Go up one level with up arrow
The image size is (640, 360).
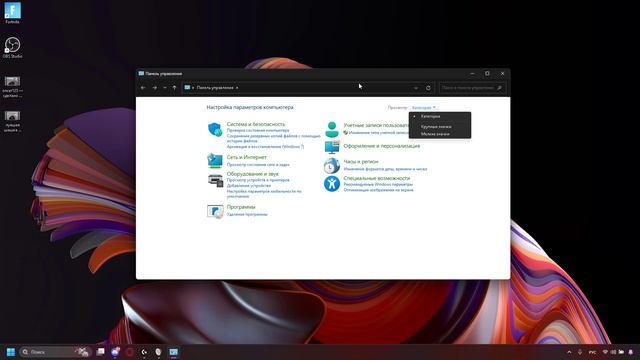[174, 88]
